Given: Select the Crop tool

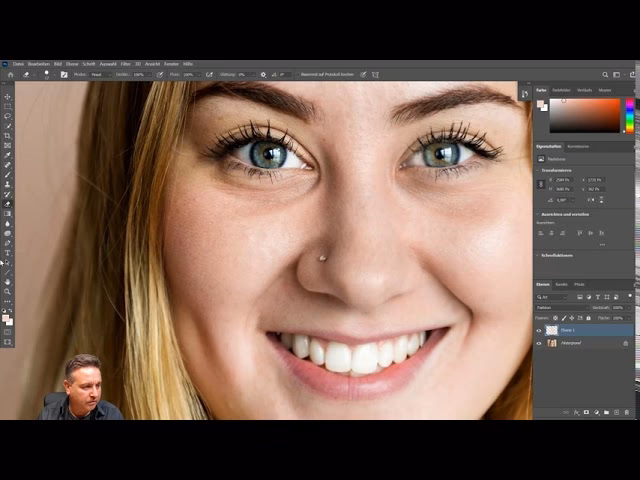Looking at the screenshot, I should point(8,135).
